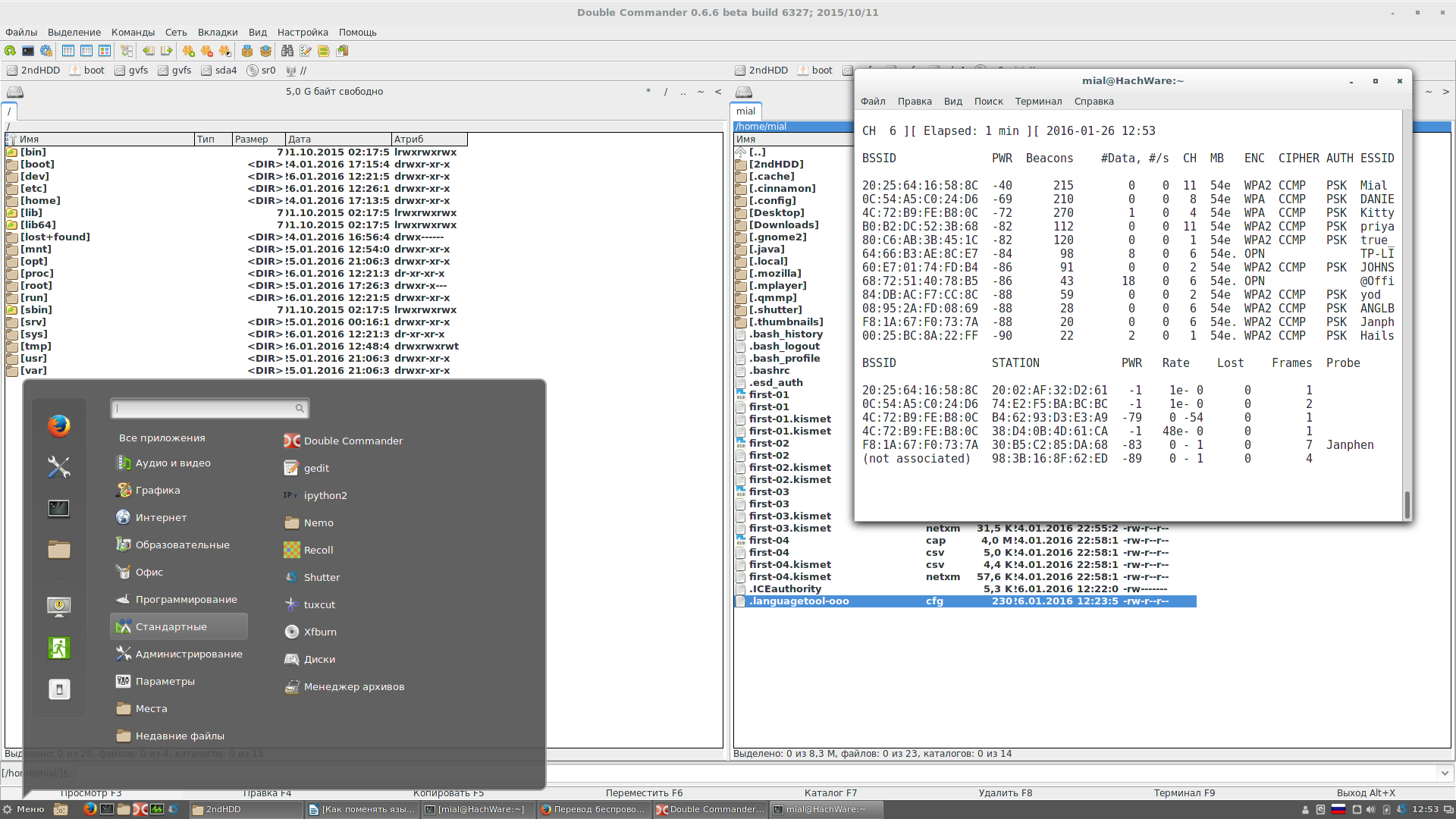Switch to full columns view icon
1456x819 pixels.
[86, 51]
